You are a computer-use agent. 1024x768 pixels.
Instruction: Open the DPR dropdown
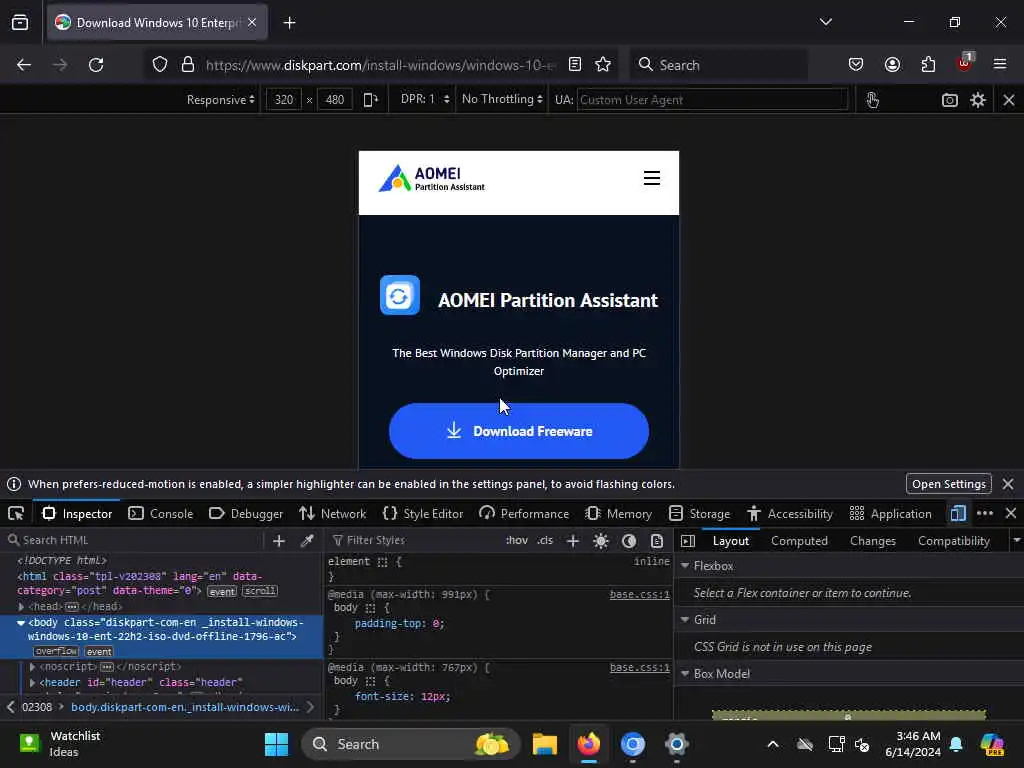424,99
